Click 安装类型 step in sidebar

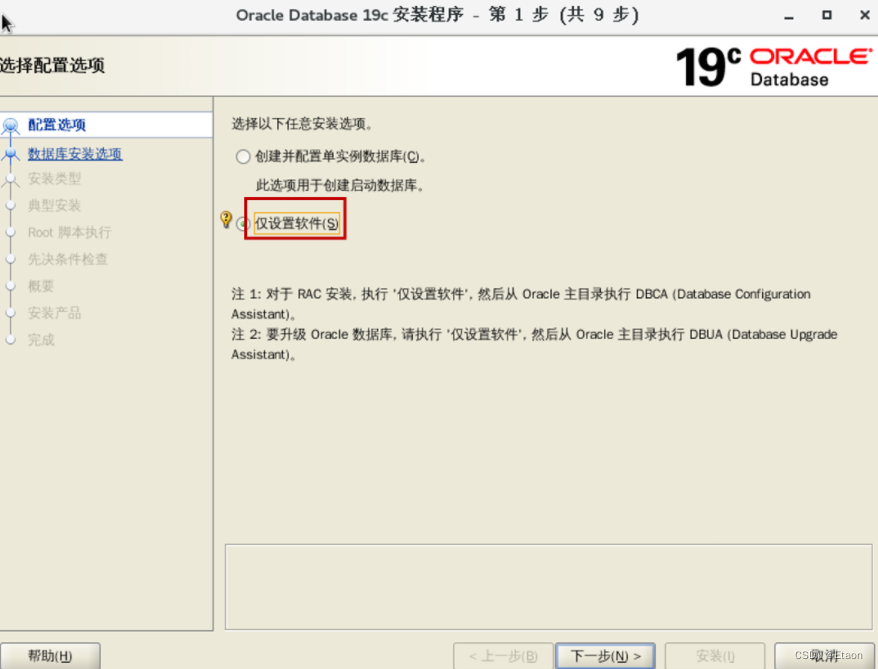(x=54, y=179)
